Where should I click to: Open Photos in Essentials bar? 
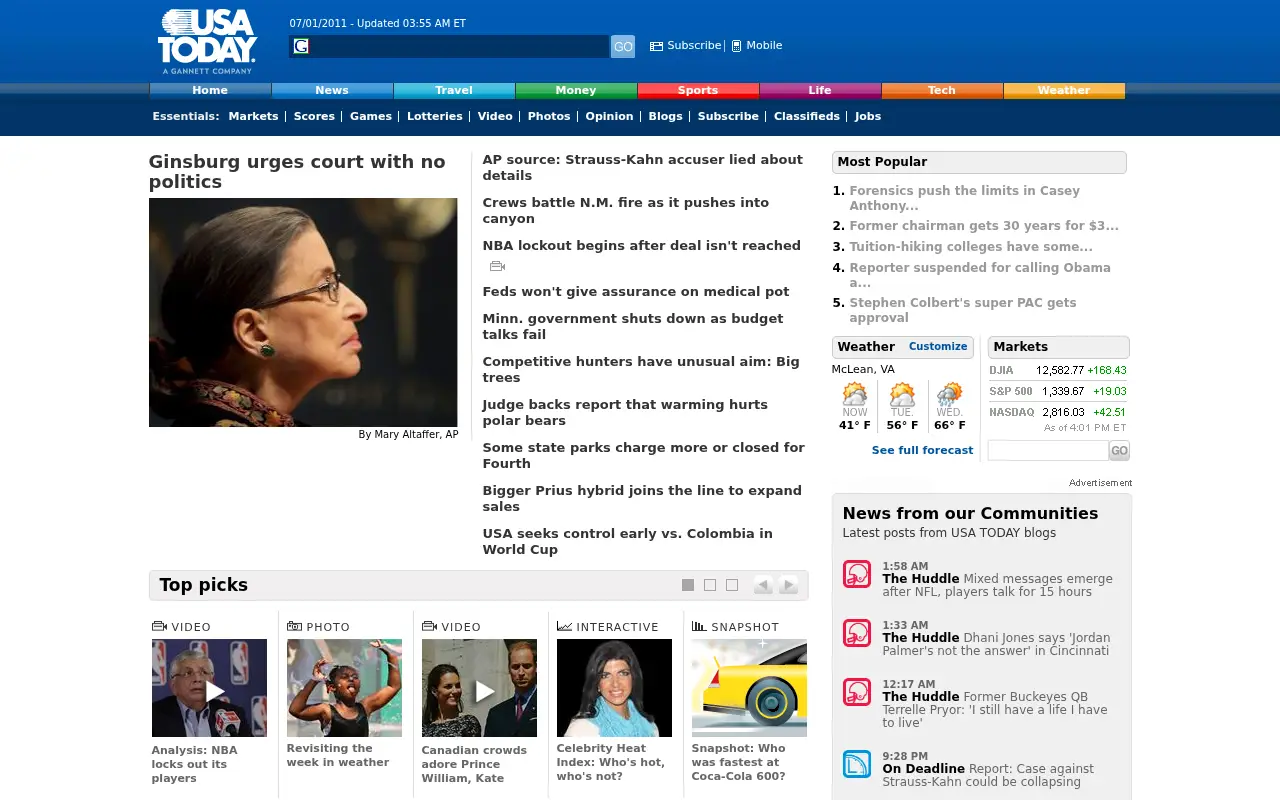[549, 116]
